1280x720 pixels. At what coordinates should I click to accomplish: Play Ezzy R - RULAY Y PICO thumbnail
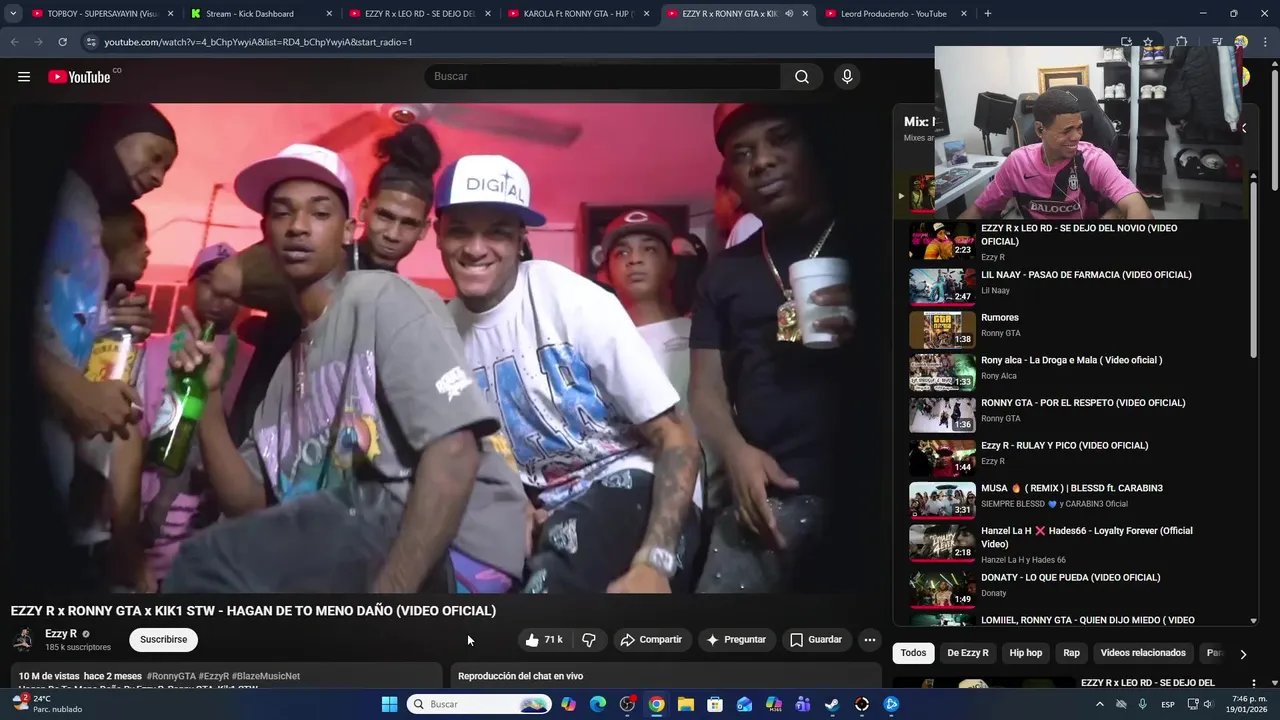click(942, 456)
